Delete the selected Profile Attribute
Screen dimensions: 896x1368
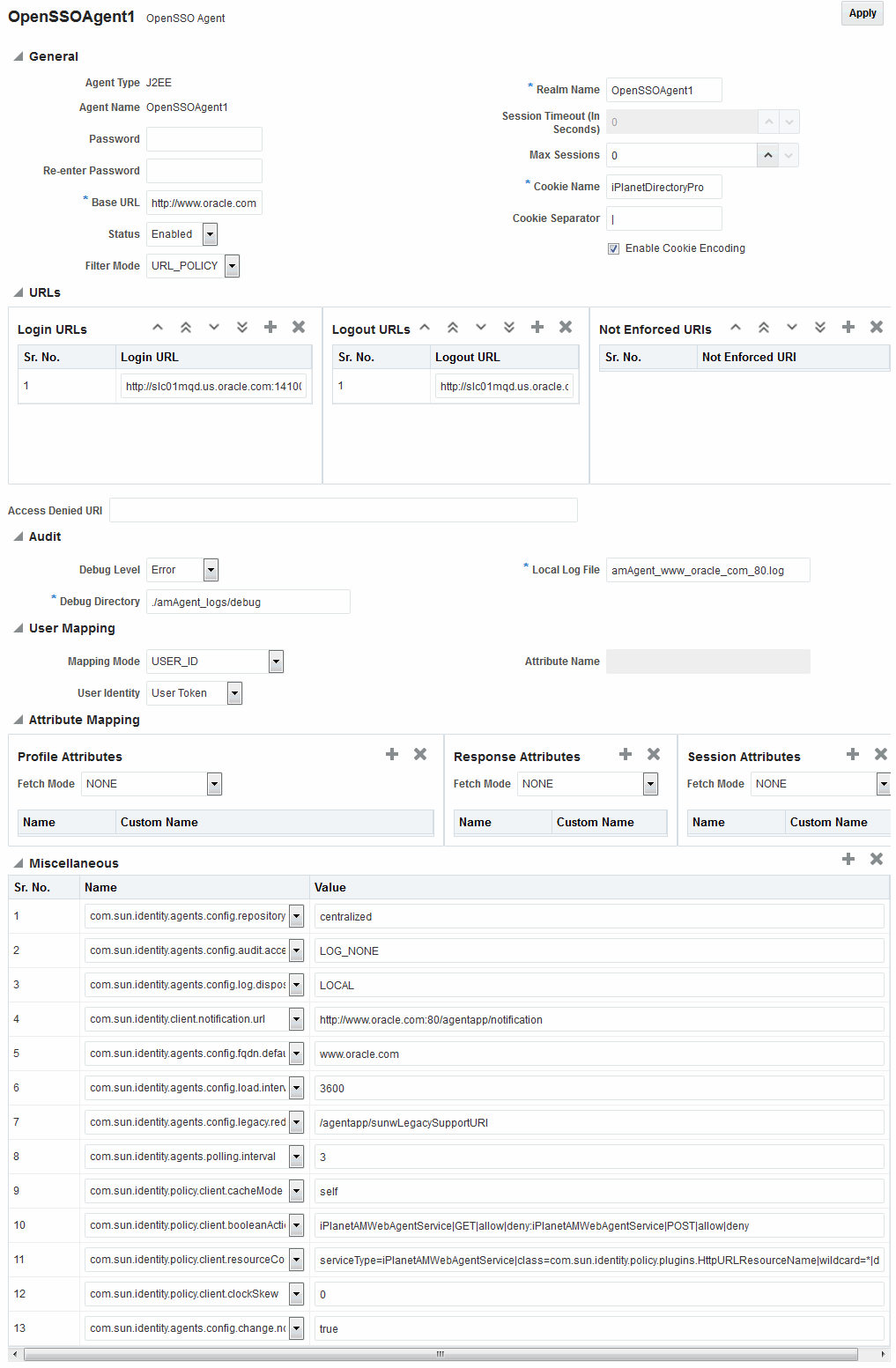pos(420,754)
